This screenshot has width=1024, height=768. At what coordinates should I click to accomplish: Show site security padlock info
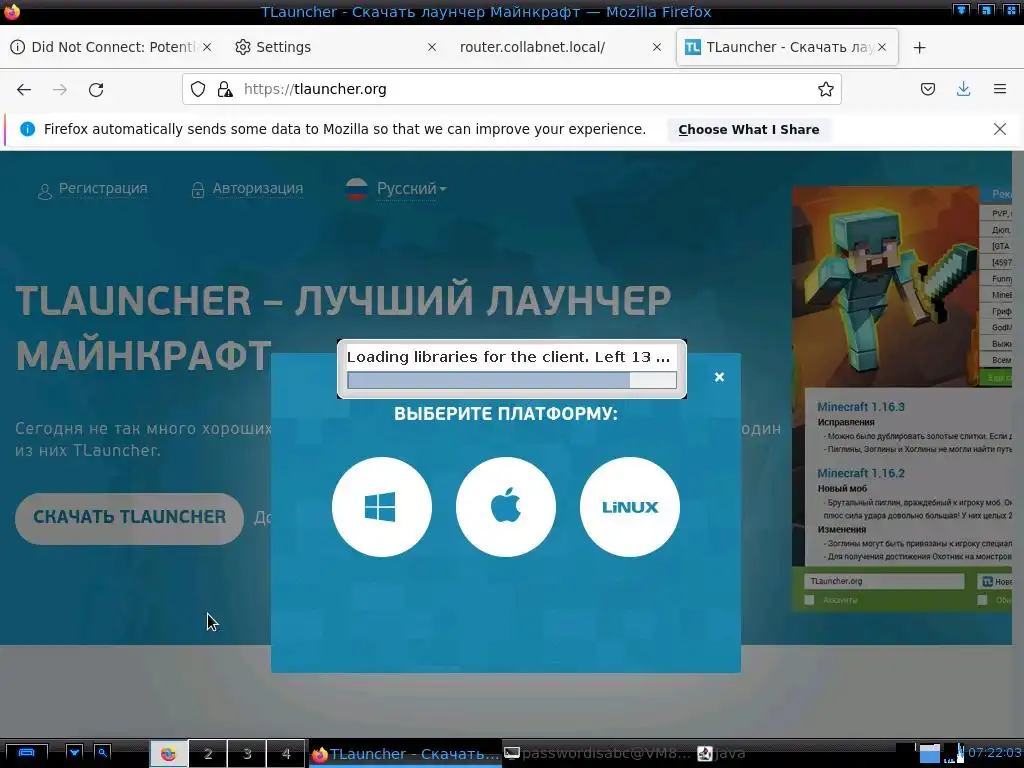click(225, 89)
